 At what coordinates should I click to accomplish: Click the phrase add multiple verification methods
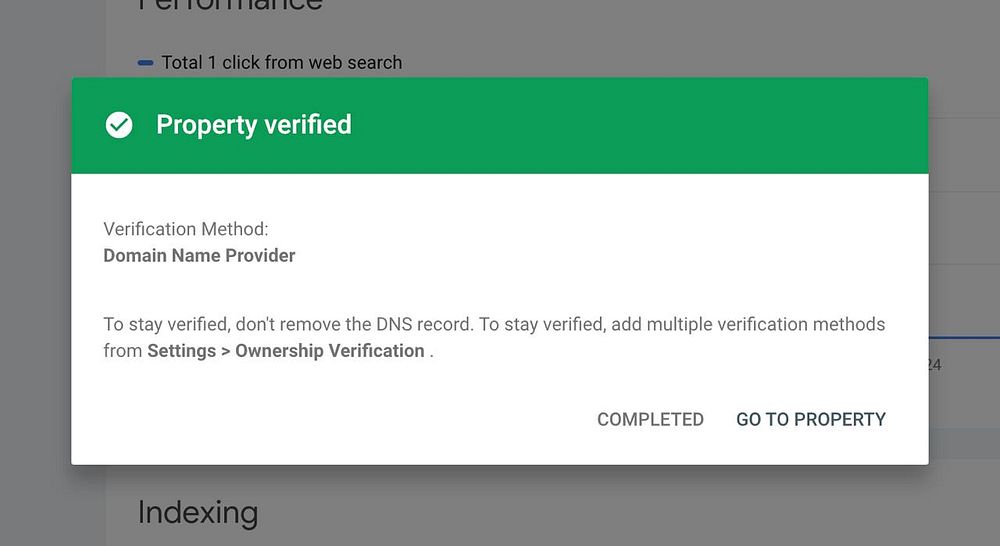(x=748, y=324)
